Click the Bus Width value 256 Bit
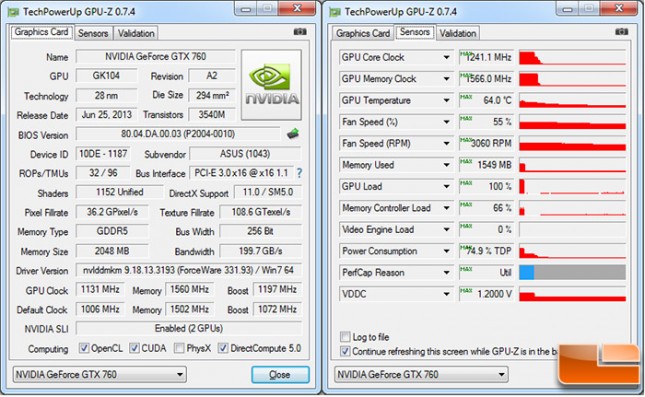 pyautogui.click(x=260, y=231)
